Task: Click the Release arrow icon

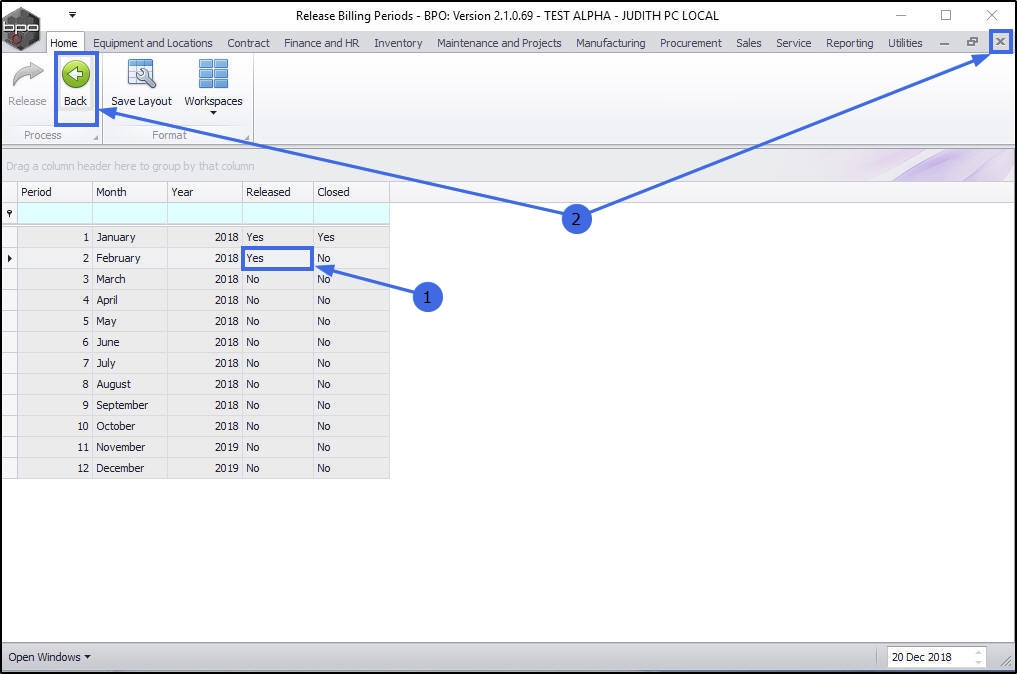Action: [27, 75]
